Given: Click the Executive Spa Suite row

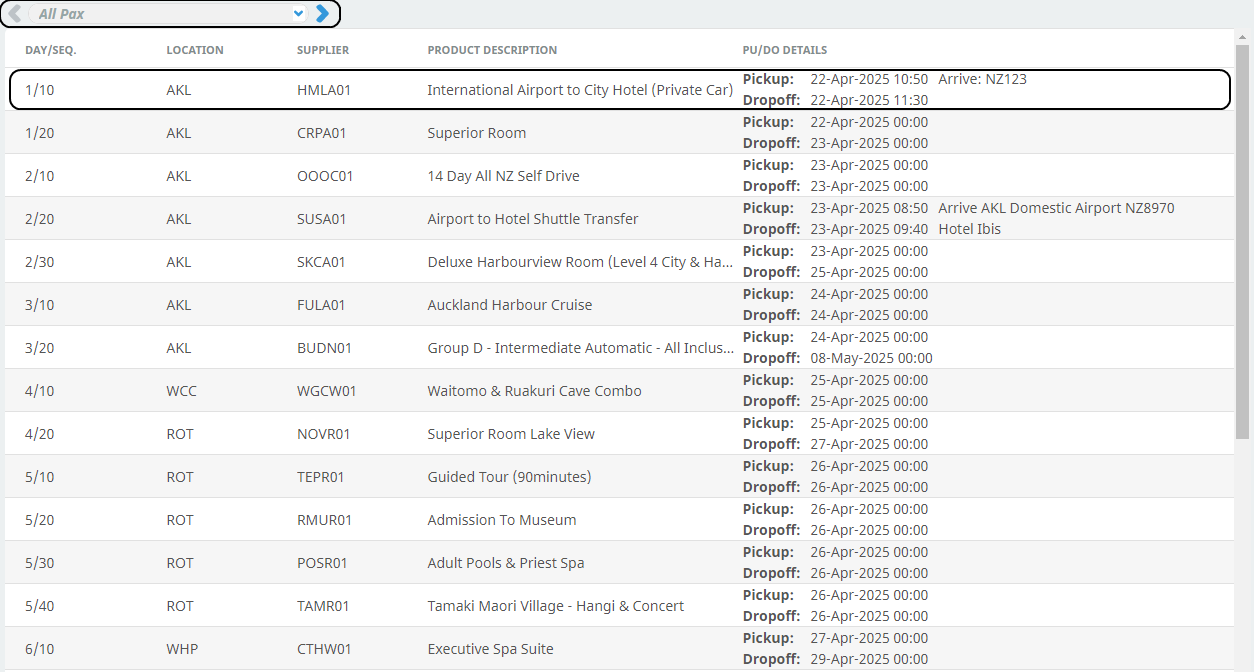Looking at the screenshot, I should [490, 649].
